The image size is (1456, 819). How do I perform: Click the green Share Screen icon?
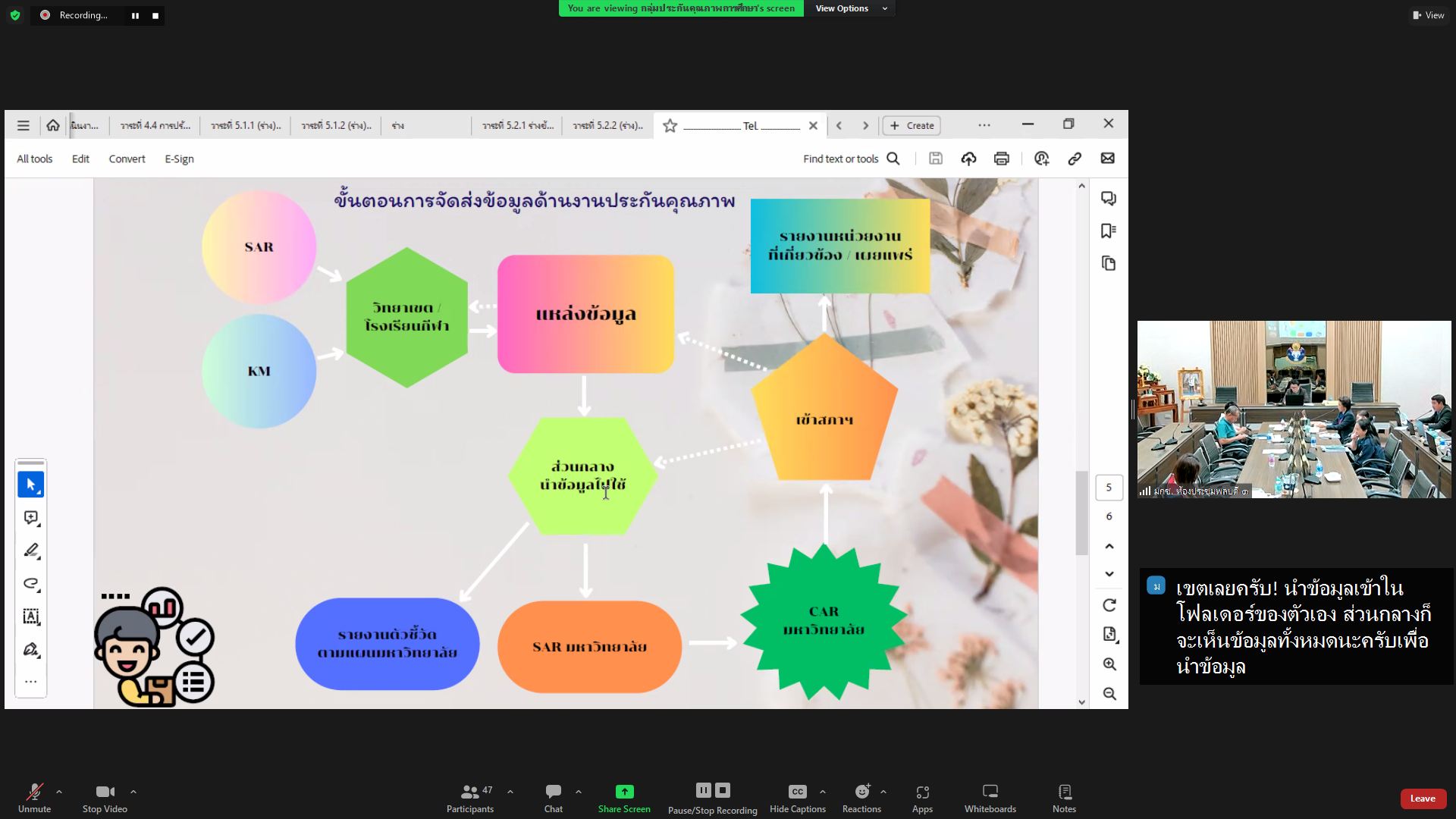[x=624, y=792]
